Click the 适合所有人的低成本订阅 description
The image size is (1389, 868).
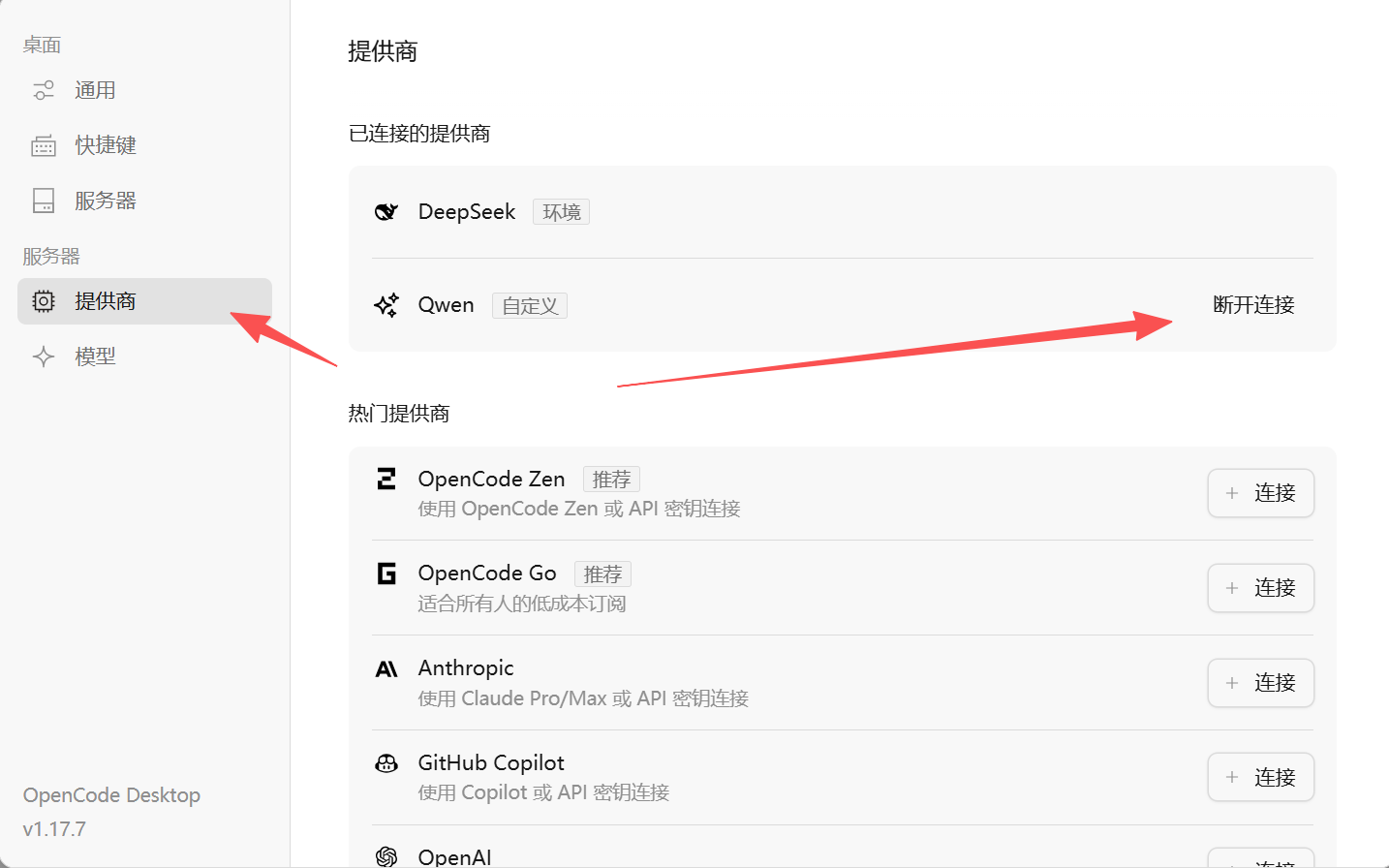coord(522,604)
